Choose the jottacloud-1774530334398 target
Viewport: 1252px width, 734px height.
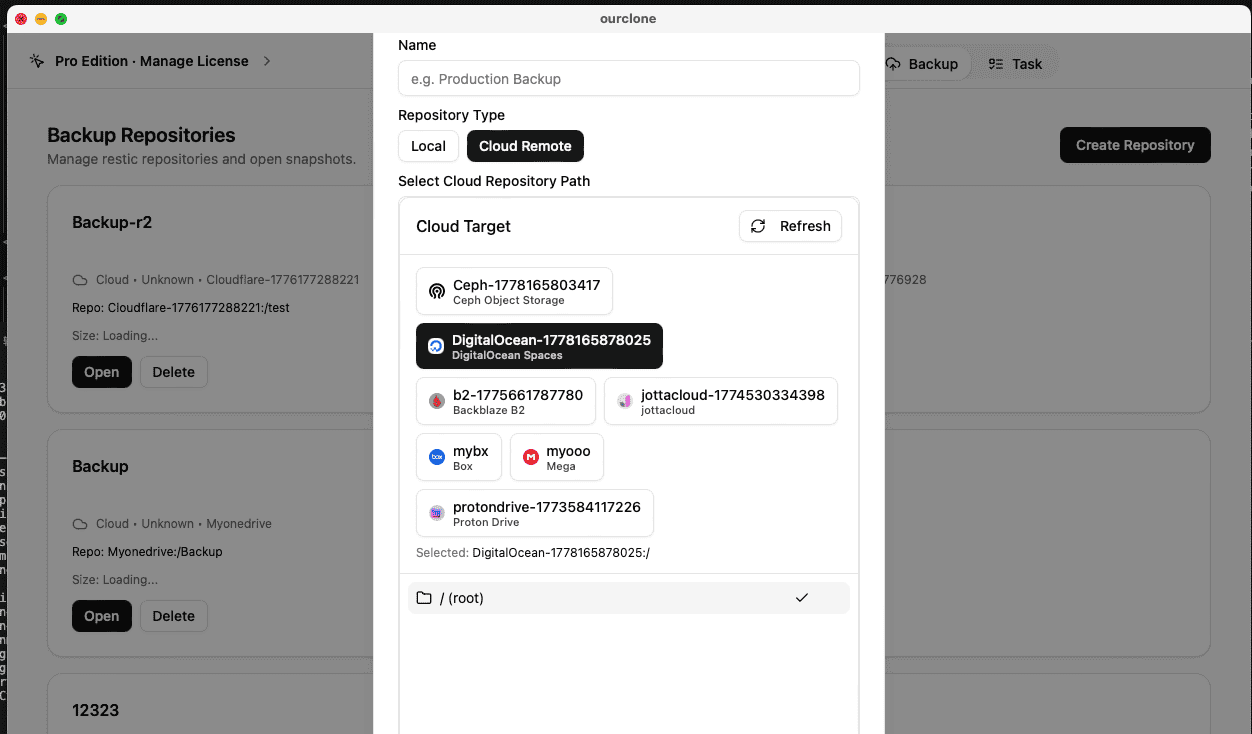(721, 401)
